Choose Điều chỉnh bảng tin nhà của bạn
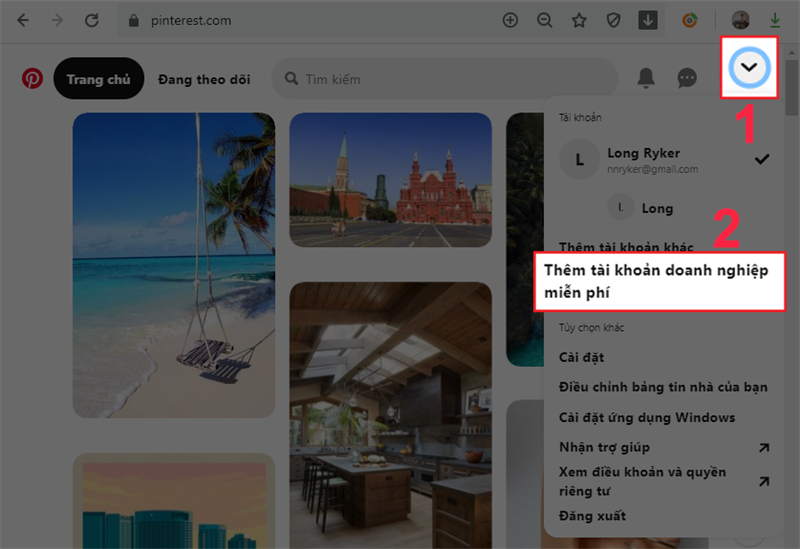The height and width of the screenshot is (549, 800). coord(663,387)
